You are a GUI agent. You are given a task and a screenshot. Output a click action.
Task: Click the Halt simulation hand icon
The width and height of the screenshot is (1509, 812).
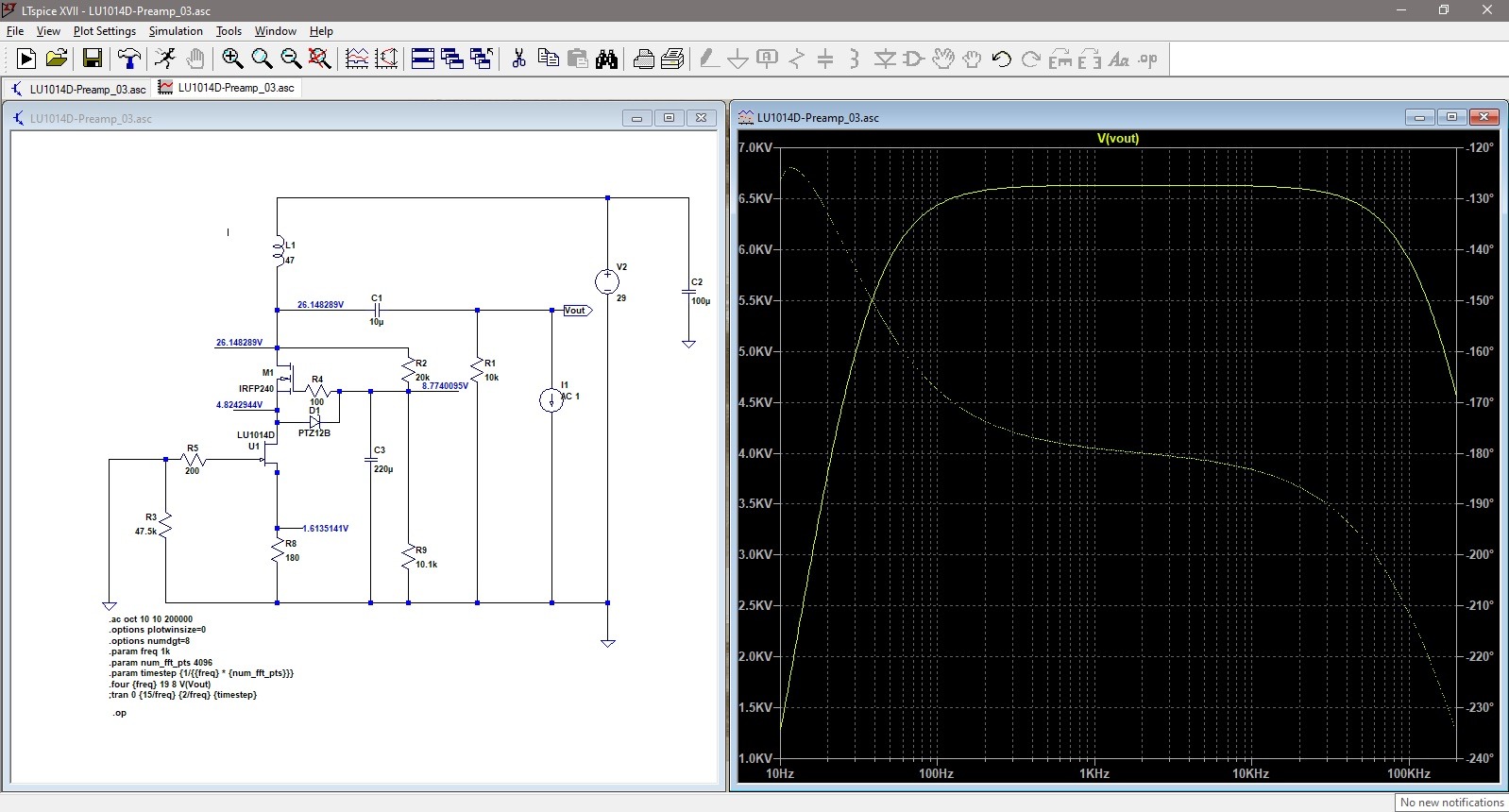point(195,59)
